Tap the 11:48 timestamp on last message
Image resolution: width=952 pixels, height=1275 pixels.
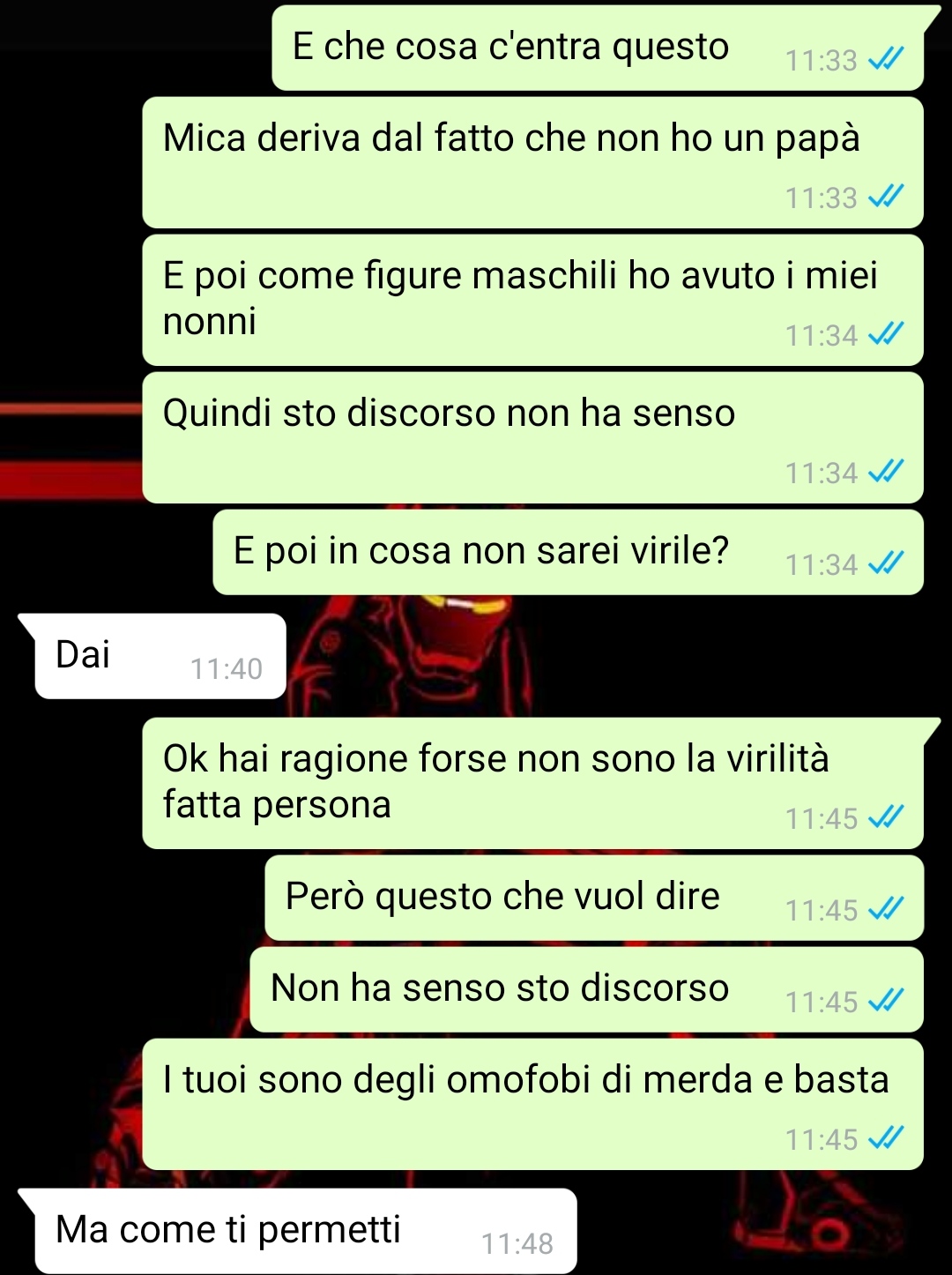517,1244
